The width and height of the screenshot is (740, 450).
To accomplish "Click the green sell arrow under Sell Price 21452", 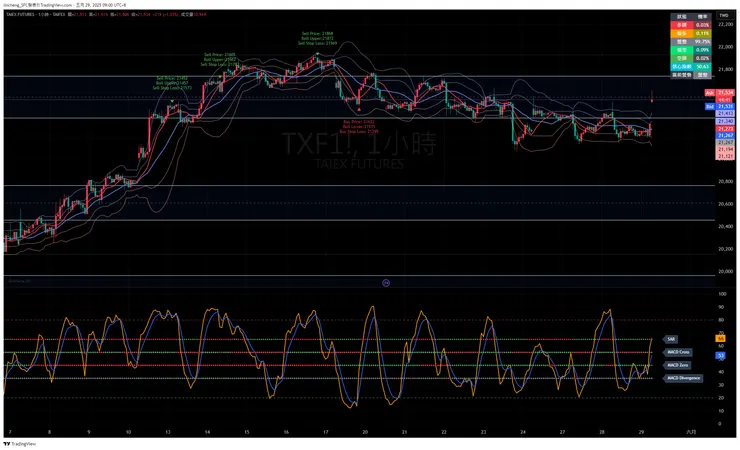I will (x=172, y=101).
